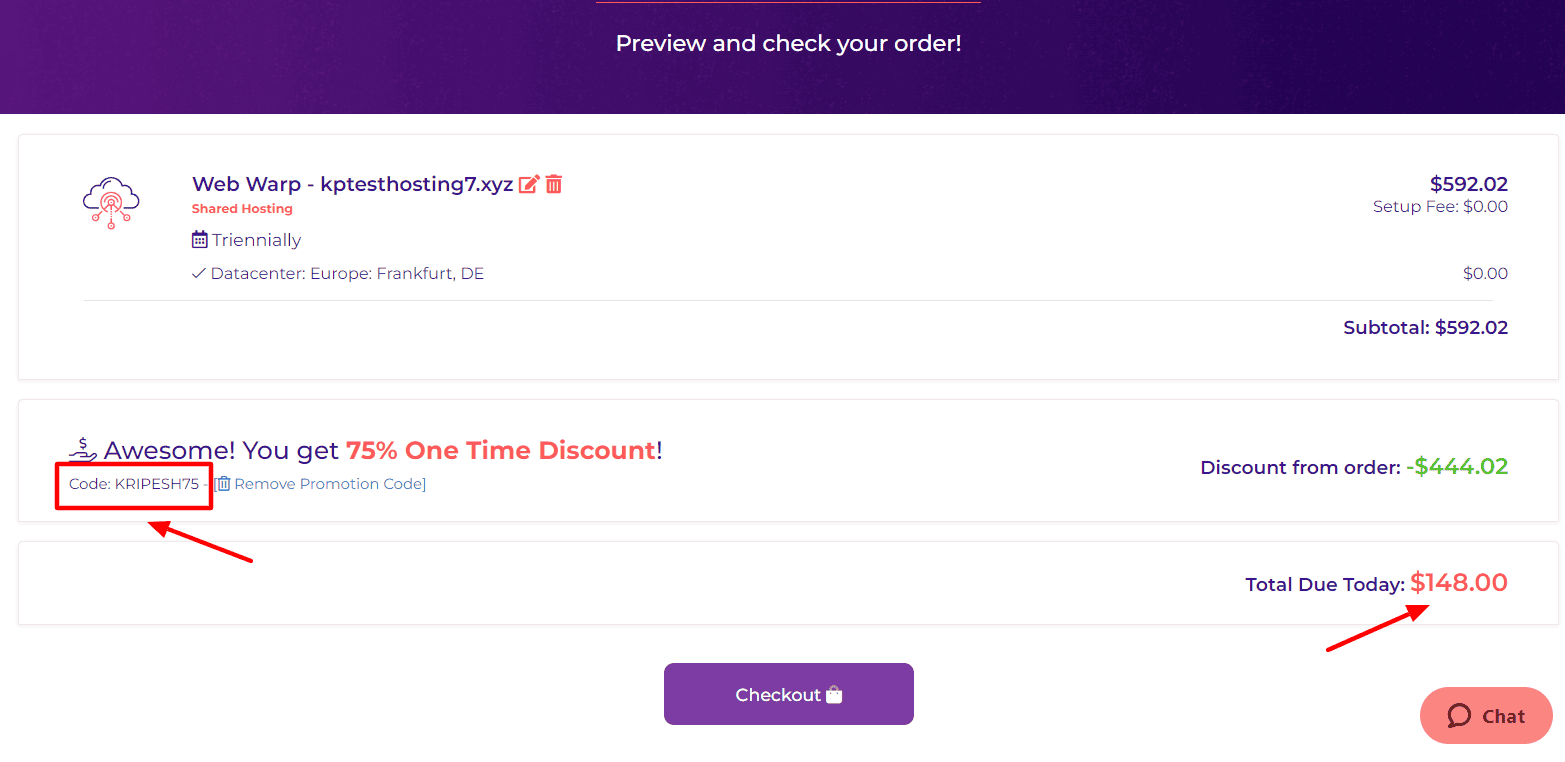Click the hand-with-dollar discount icon
1565x762 pixels.
point(83,450)
